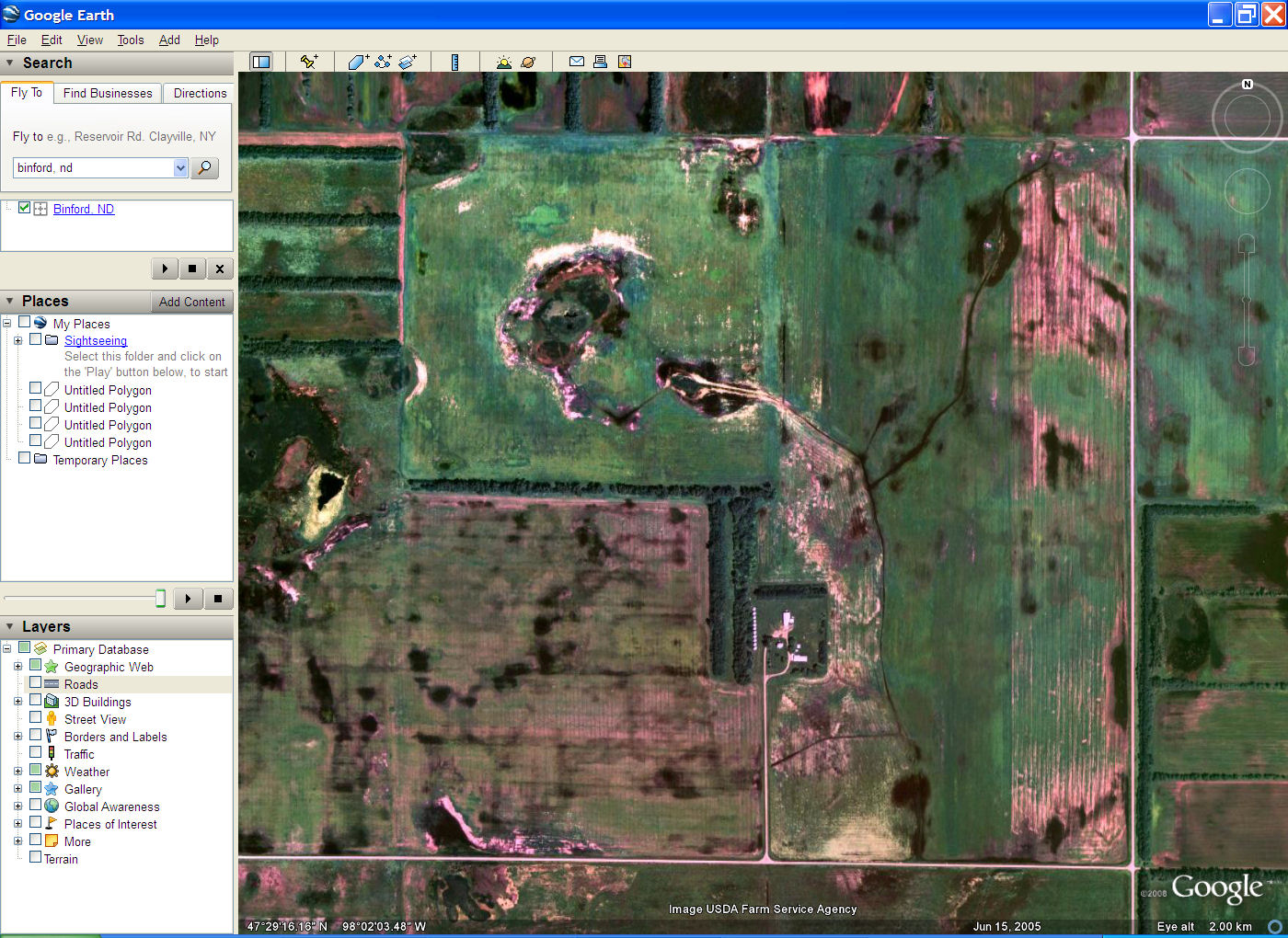Click the Add Content button
The width and height of the screenshot is (1288, 938).
[191, 302]
